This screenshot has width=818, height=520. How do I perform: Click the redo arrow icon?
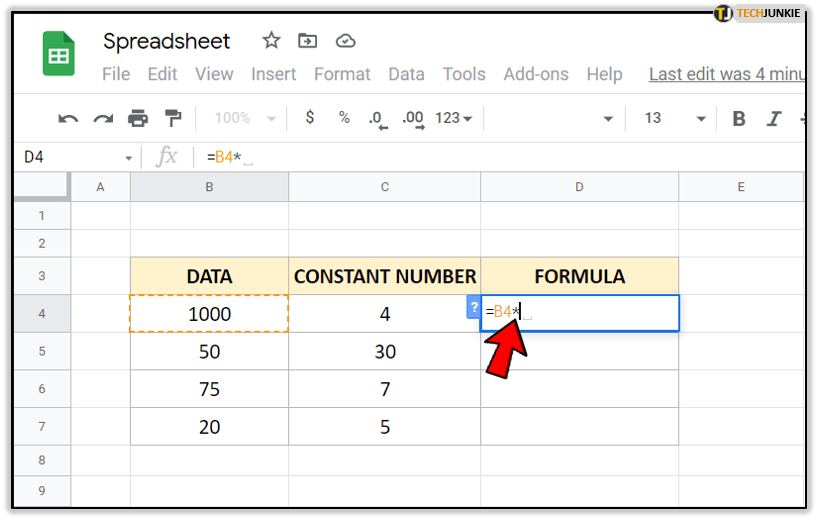(103, 119)
